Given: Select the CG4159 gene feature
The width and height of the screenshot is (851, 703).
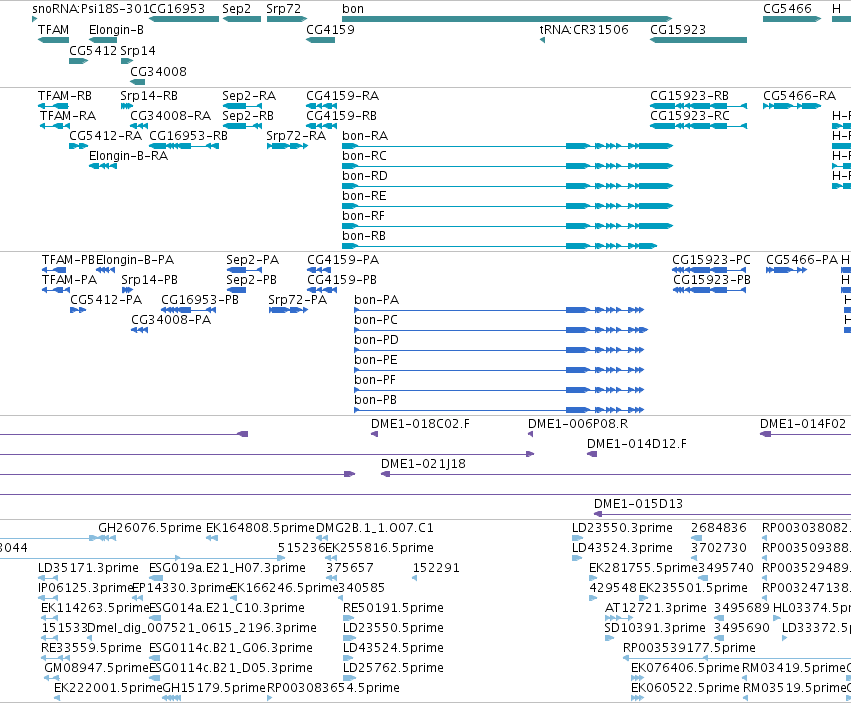Looking at the screenshot, I should pyautogui.click(x=320, y=40).
